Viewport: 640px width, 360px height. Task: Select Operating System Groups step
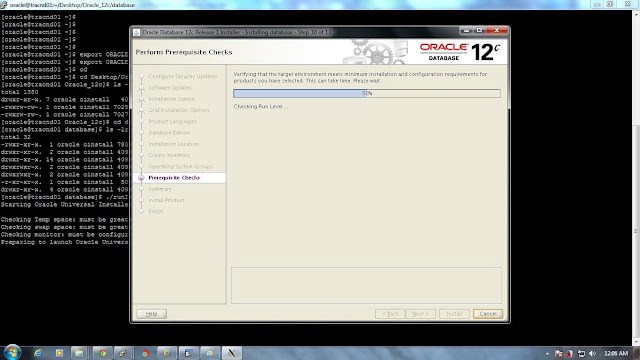[180, 167]
